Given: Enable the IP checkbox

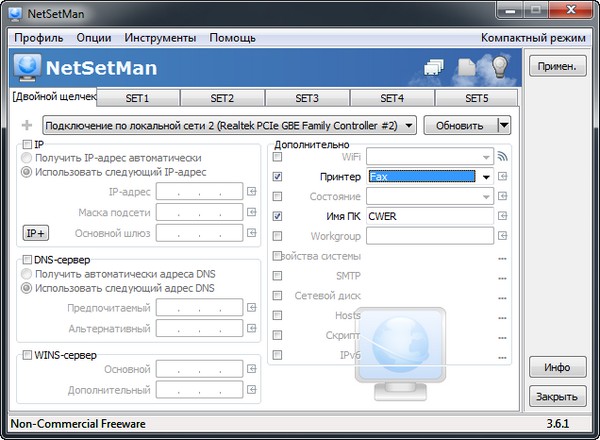Looking at the screenshot, I should [27, 145].
